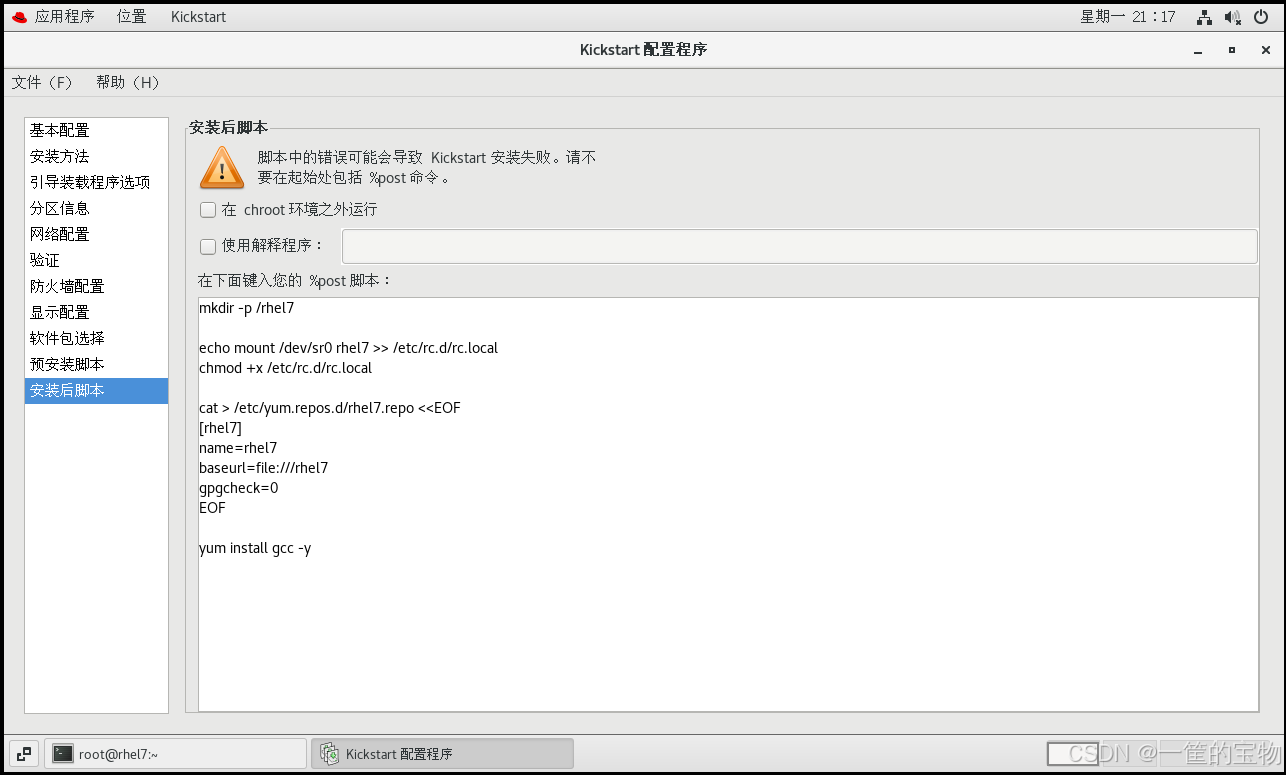Click the 'baseurl=file:///rhel7' line
Screen dimensions: 1286x775
click(263, 468)
